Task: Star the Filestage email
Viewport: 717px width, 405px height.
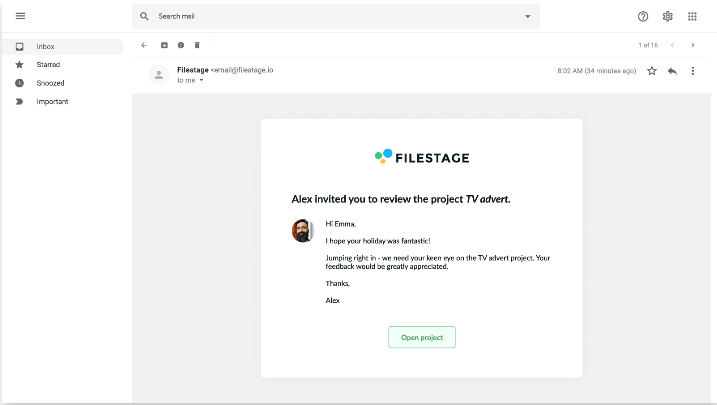Action: [652, 71]
